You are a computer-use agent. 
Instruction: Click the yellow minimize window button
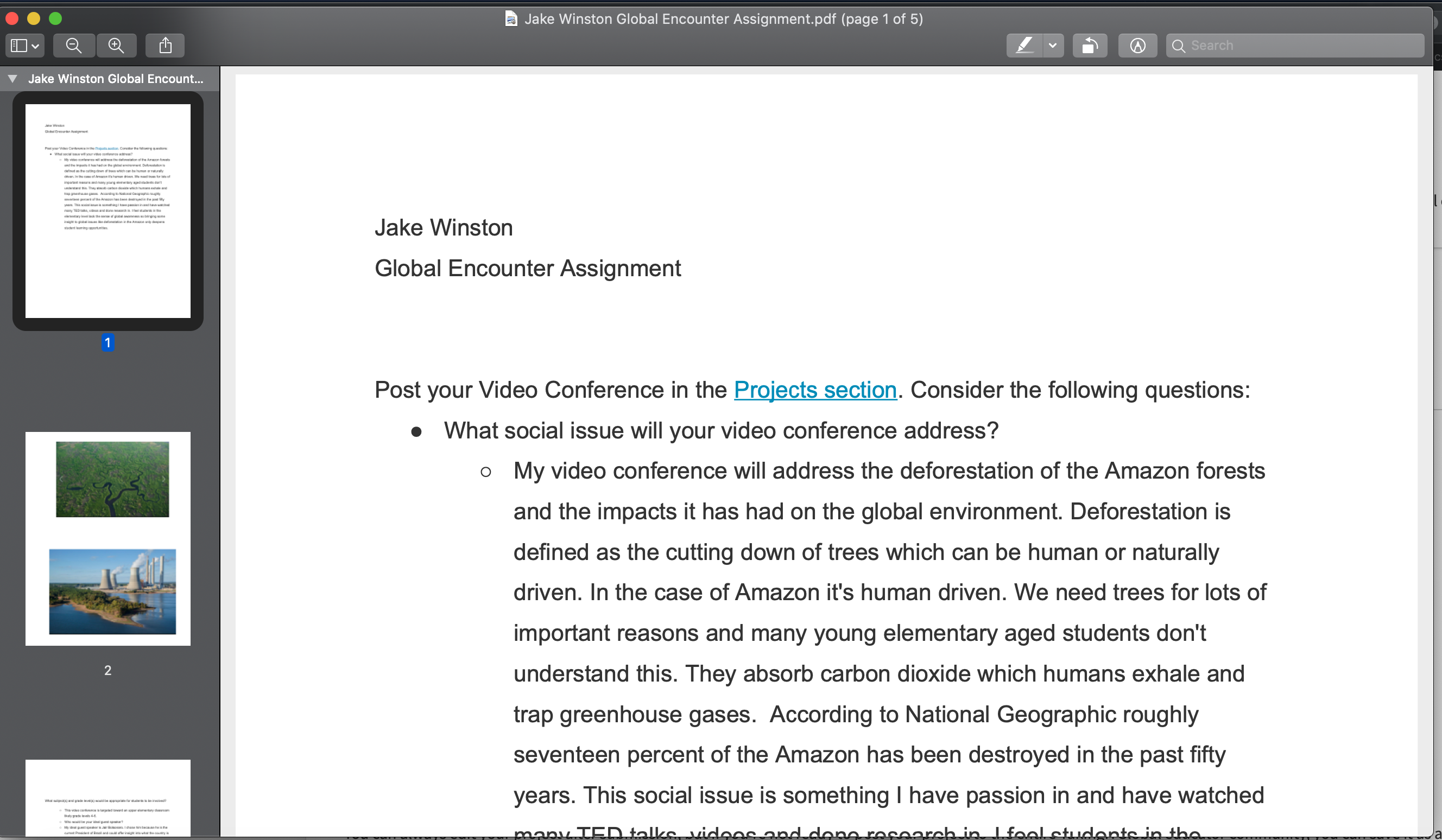click(34, 19)
